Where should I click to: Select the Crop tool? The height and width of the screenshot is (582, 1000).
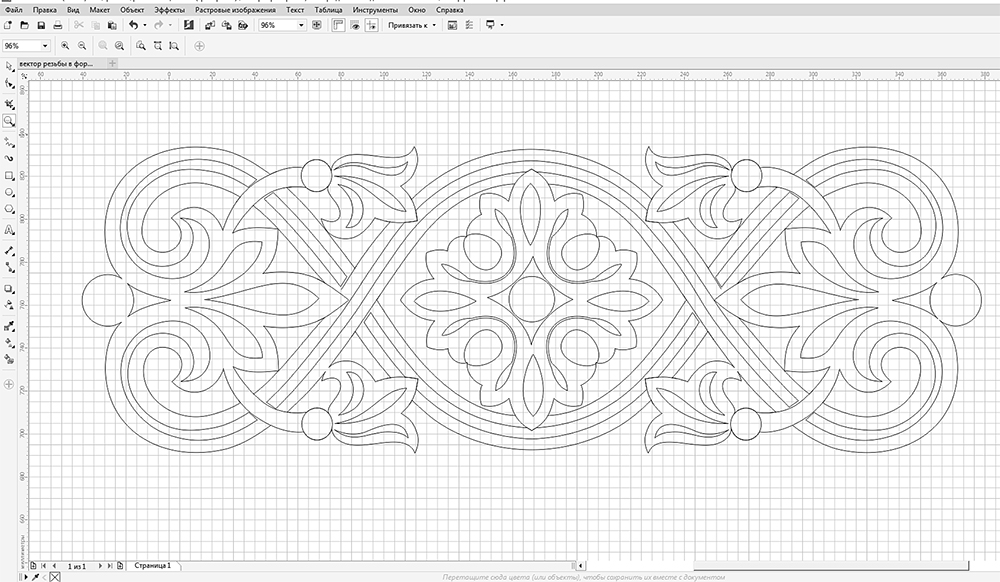click(10, 103)
